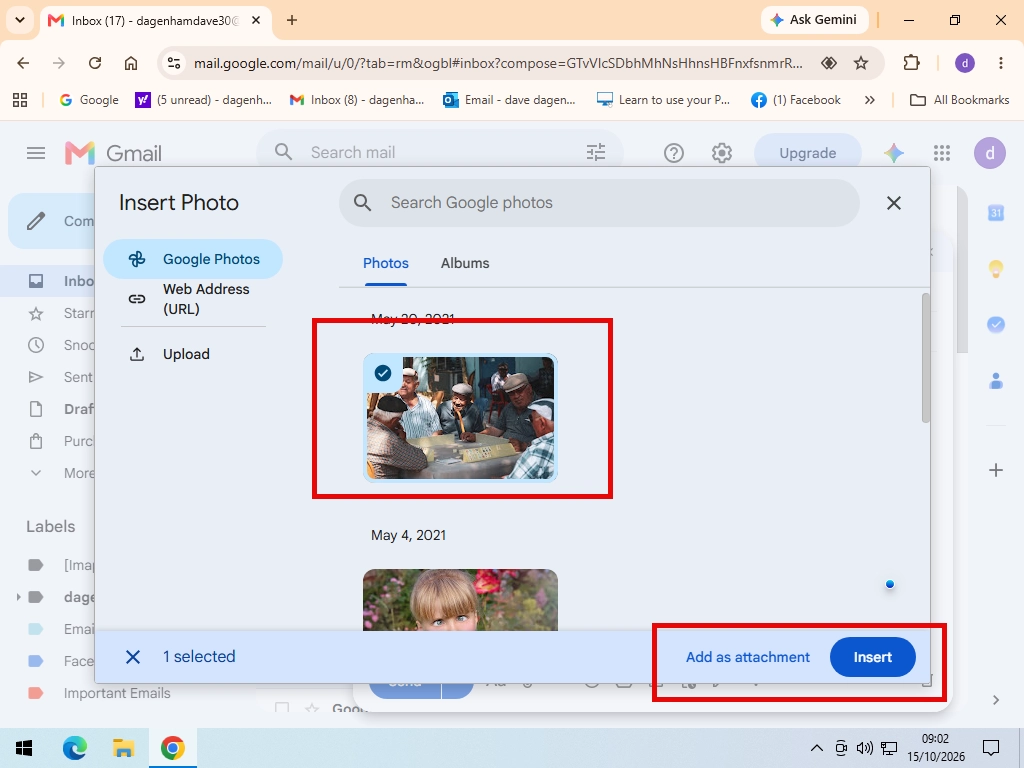This screenshot has width=1024, height=768.
Task: Open Chrome extensions puzzle icon
Action: pyautogui.click(x=911, y=63)
